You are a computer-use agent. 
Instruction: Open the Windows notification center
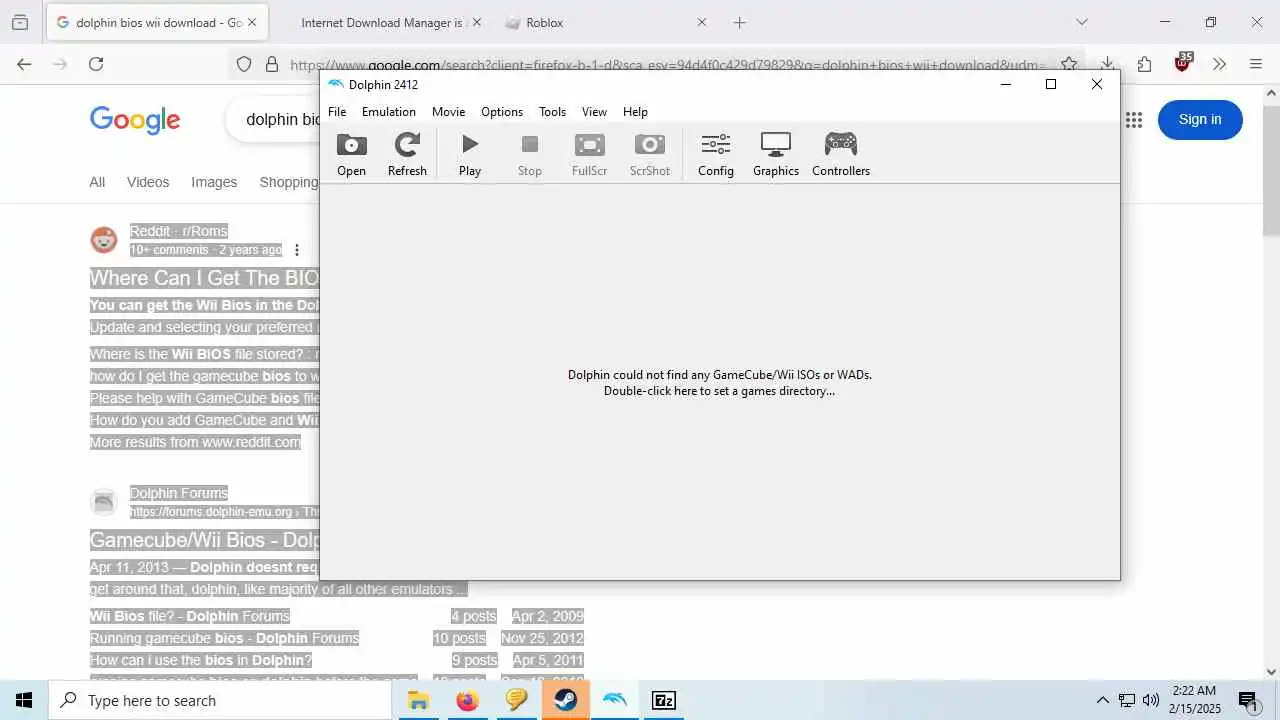click(x=1248, y=700)
